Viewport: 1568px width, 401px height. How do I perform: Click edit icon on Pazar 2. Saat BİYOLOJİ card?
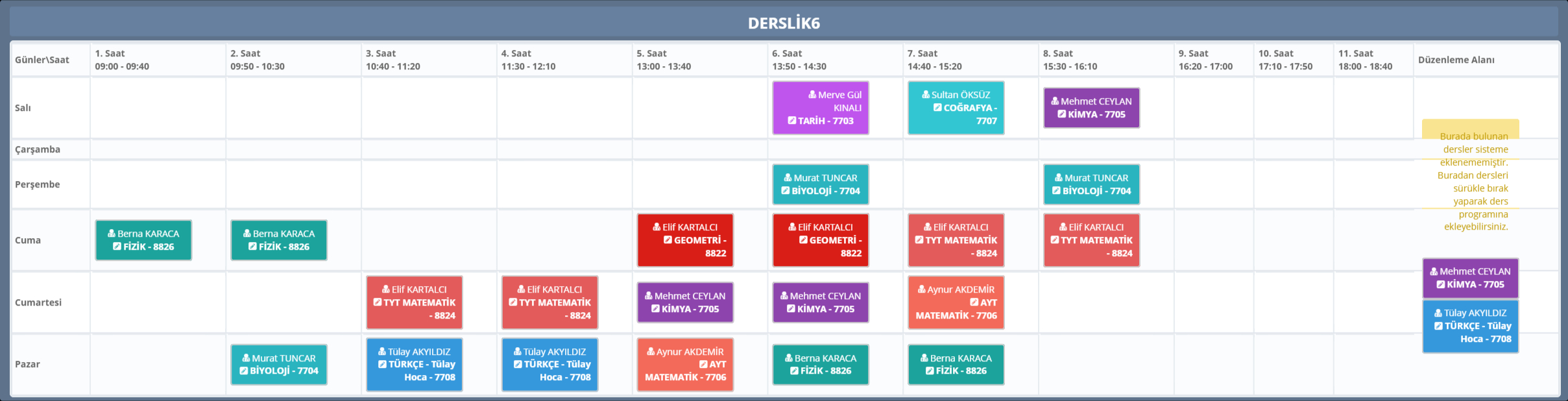click(x=244, y=371)
